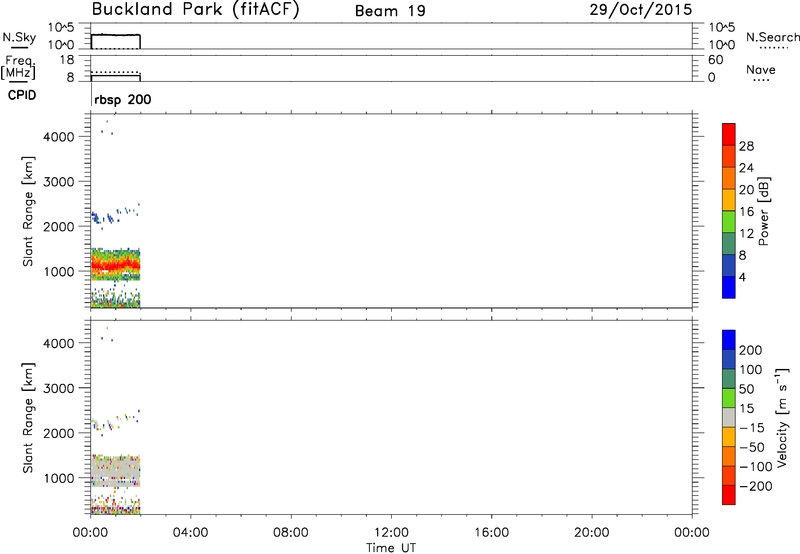
Task: Click the '18' frequency axis tick label
Action: (67, 60)
